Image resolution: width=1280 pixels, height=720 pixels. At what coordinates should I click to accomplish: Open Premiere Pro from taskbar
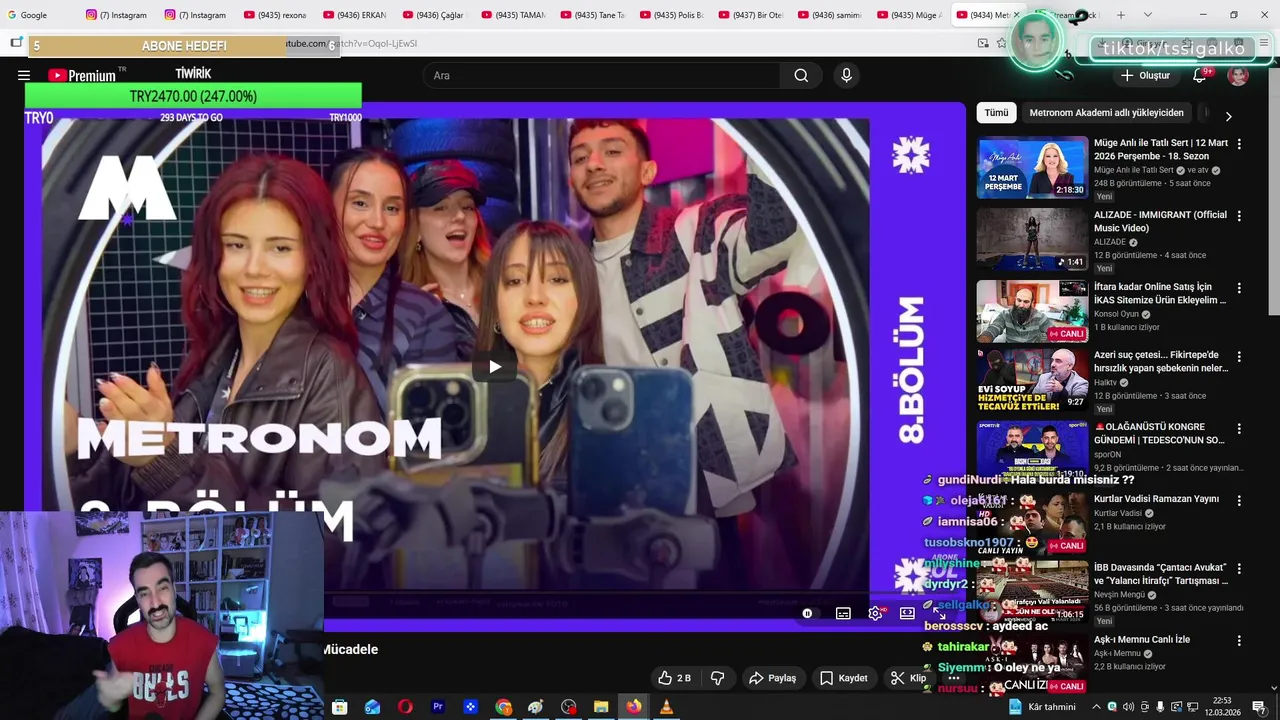pyautogui.click(x=437, y=707)
